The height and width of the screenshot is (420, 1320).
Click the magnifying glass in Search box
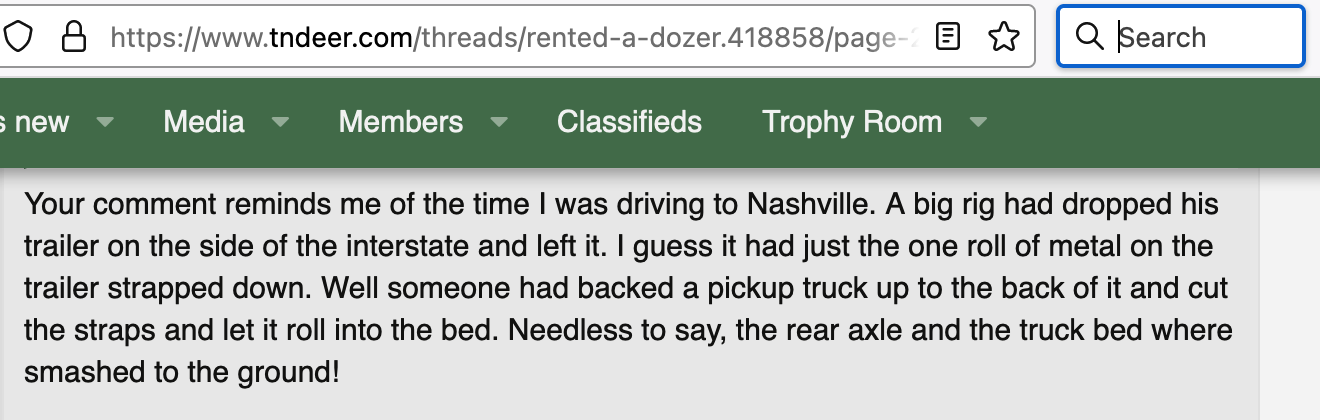1088,37
